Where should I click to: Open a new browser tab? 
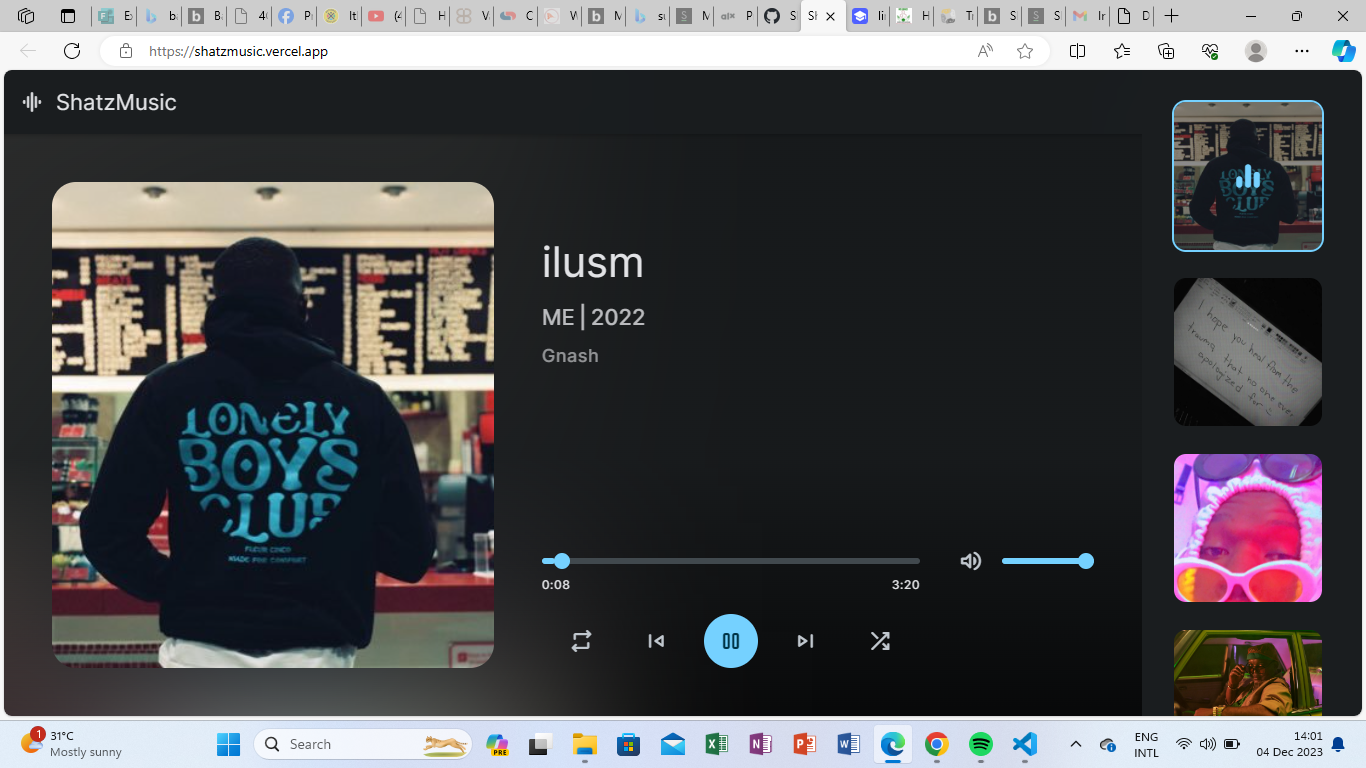click(x=1171, y=16)
